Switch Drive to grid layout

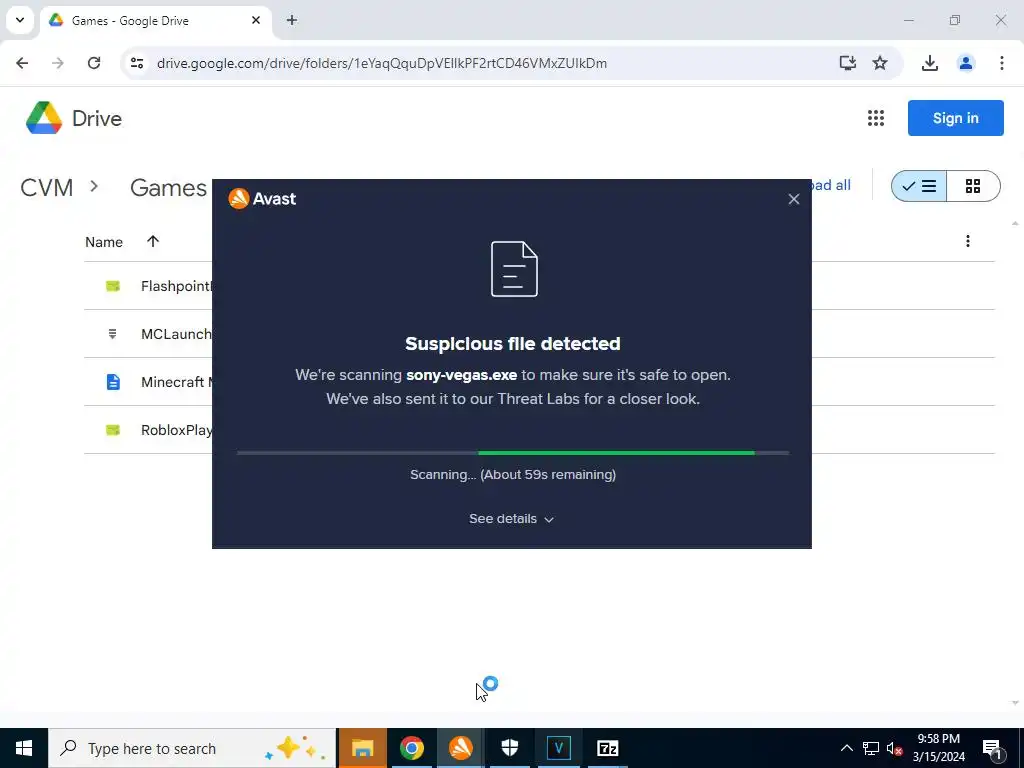tap(973, 186)
